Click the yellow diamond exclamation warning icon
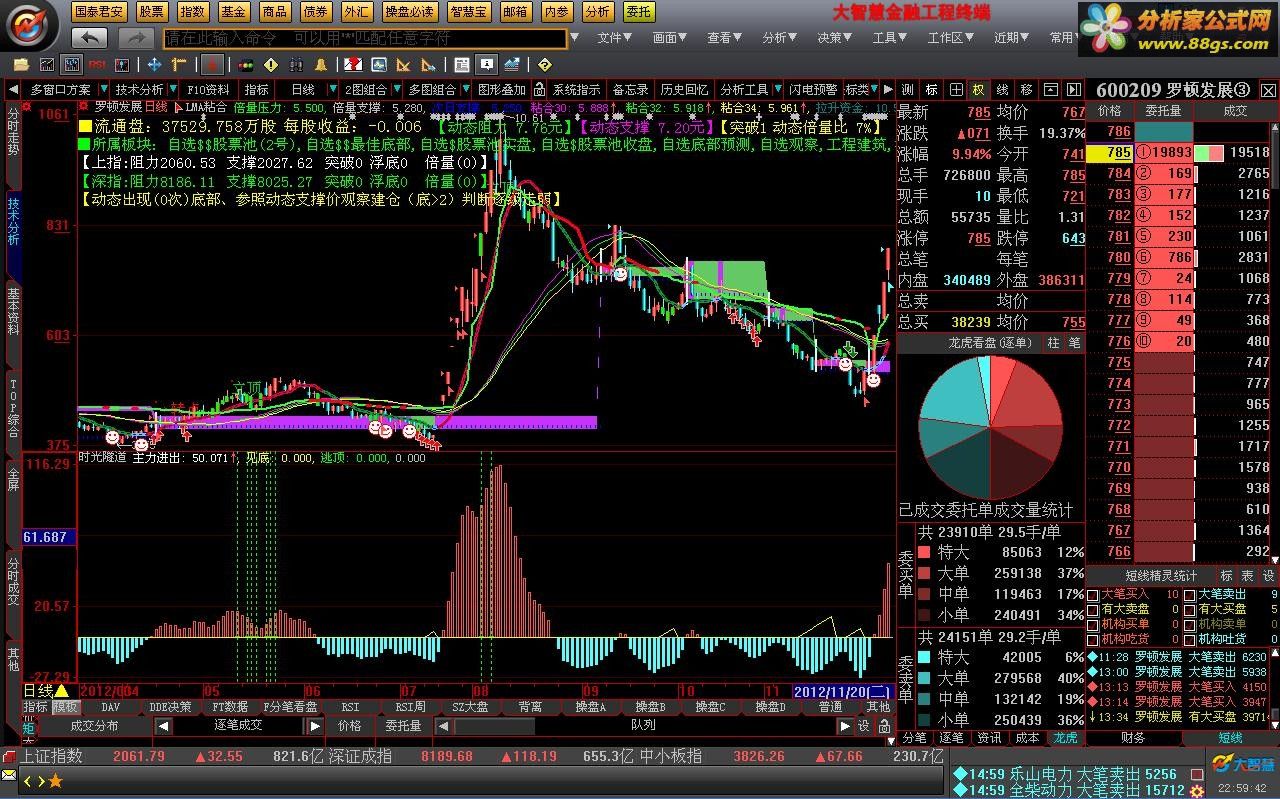The width and height of the screenshot is (1280, 799). pos(271,65)
